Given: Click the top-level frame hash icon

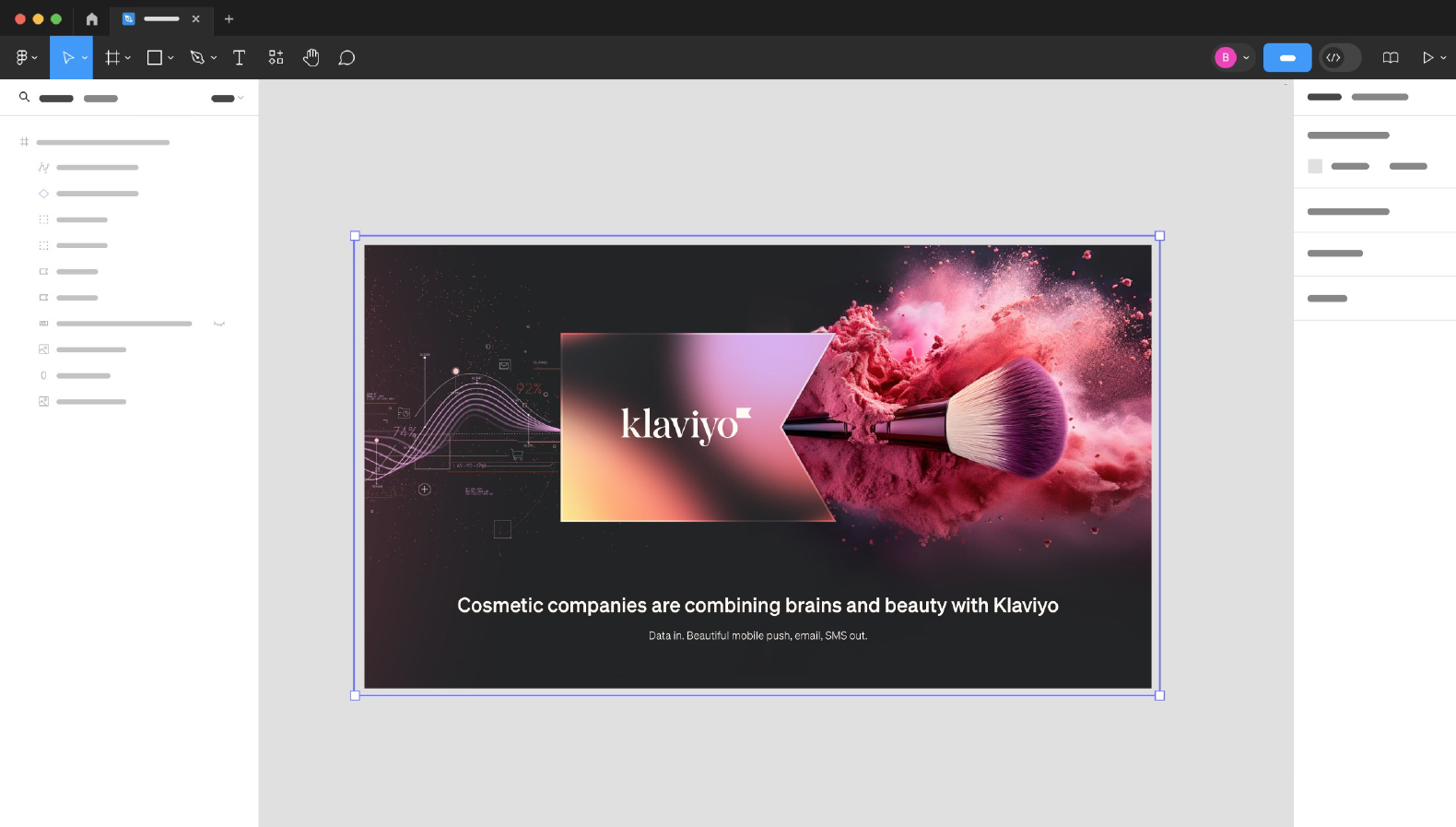Looking at the screenshot, I should click(x=25, y=142).
